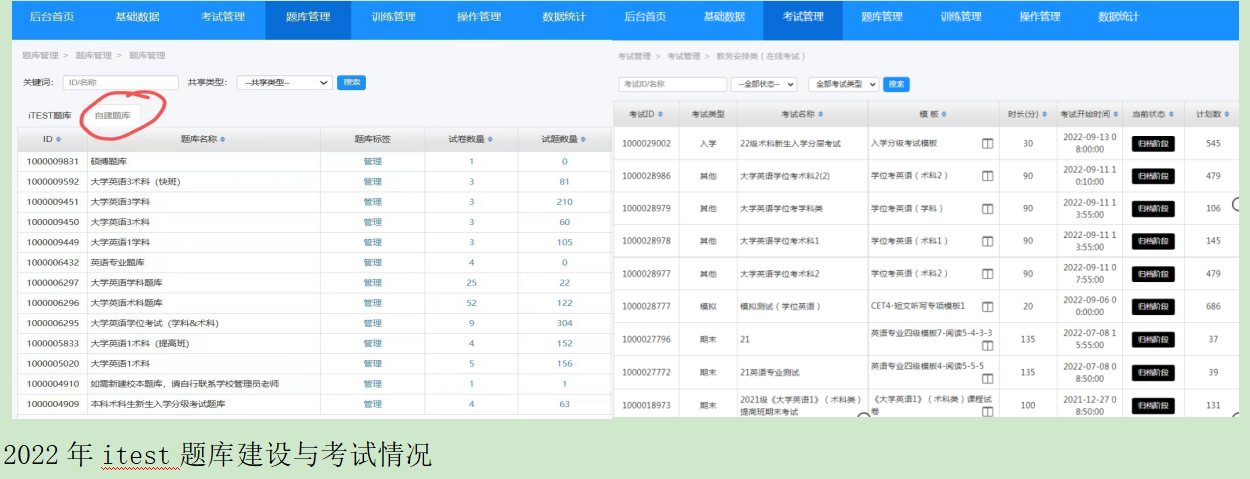Image resolution: width=1250 pixels, height=479 pixels.
Task: Sort exam table by 考试ID arrow
Action: click(x=662, y=114)
